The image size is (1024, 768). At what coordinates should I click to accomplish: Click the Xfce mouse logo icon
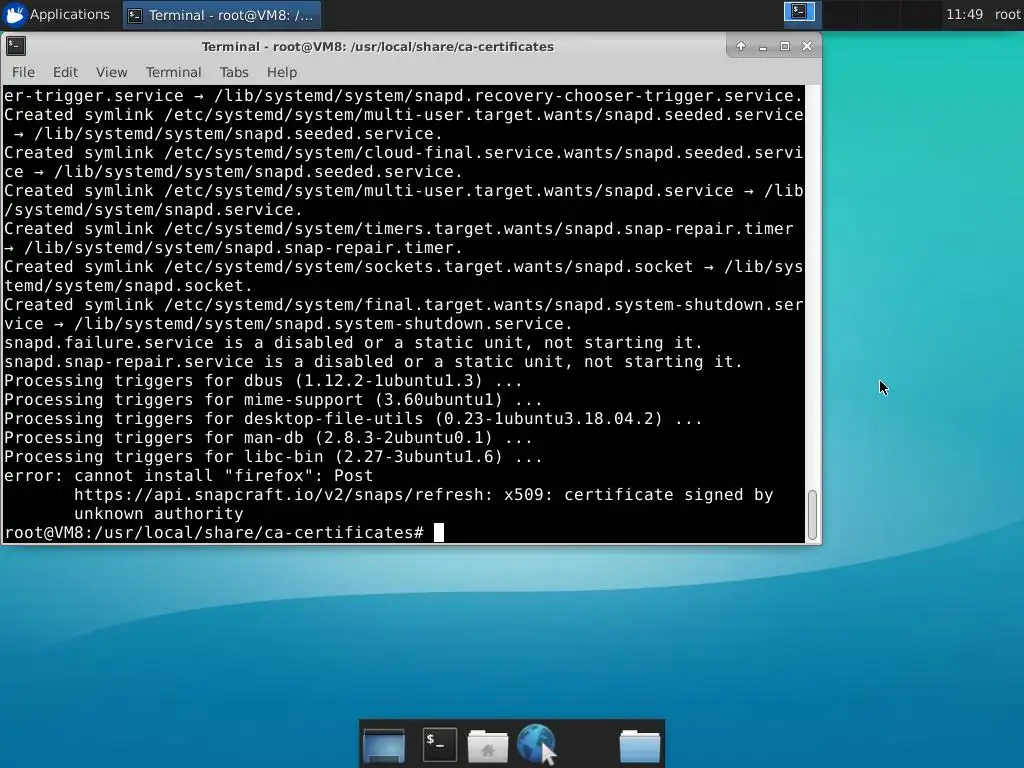(x=14, y=14)
